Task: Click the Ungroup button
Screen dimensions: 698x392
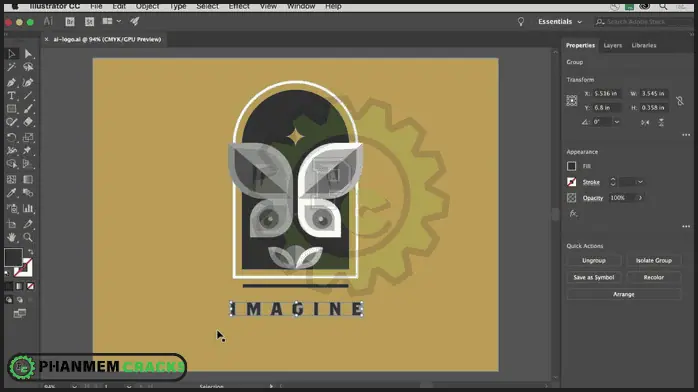Action: click(x=594, y=260)
